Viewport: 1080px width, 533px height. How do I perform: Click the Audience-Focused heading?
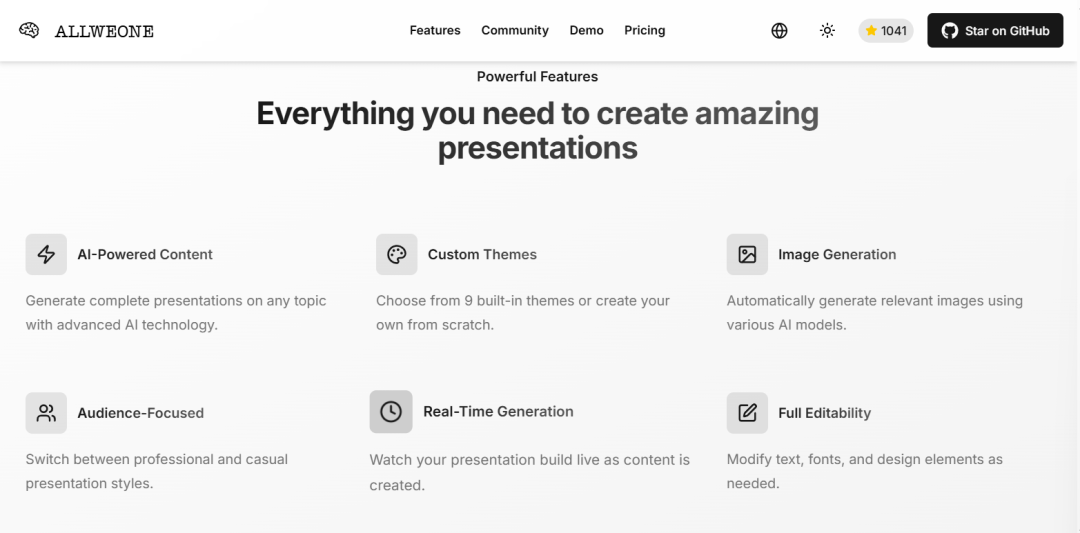pos(141,412)
